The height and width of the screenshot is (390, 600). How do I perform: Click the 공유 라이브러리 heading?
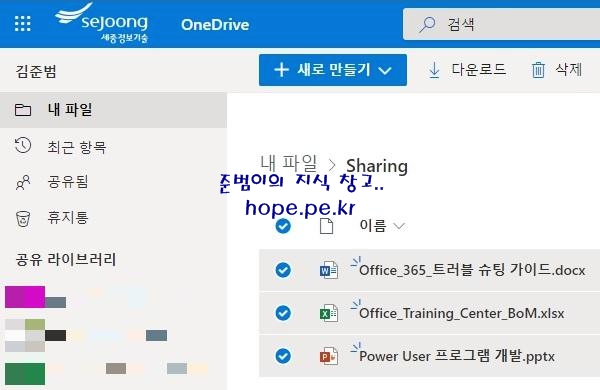tap(65, 259)
